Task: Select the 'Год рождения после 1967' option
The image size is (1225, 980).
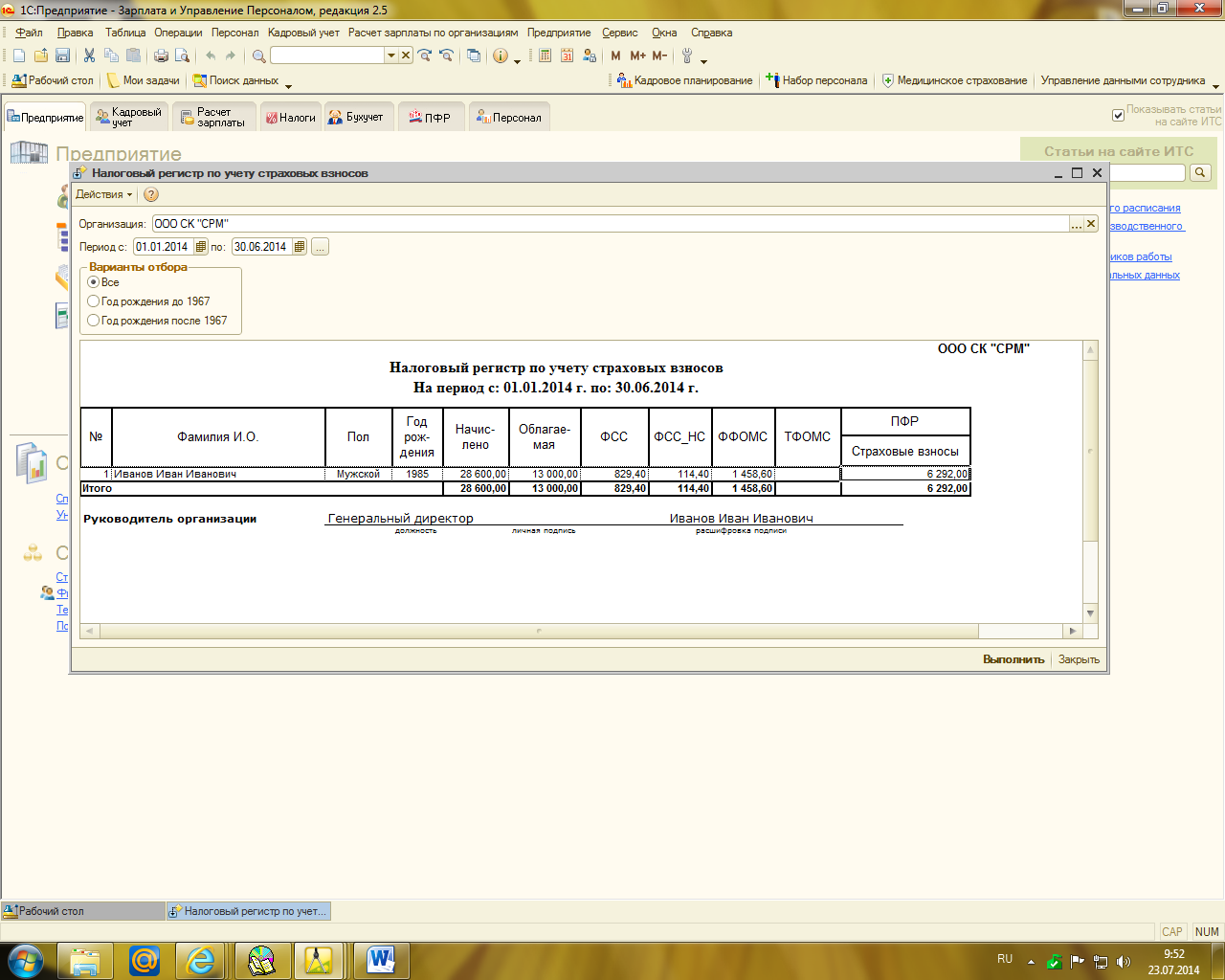Action: tap(94, 321)
